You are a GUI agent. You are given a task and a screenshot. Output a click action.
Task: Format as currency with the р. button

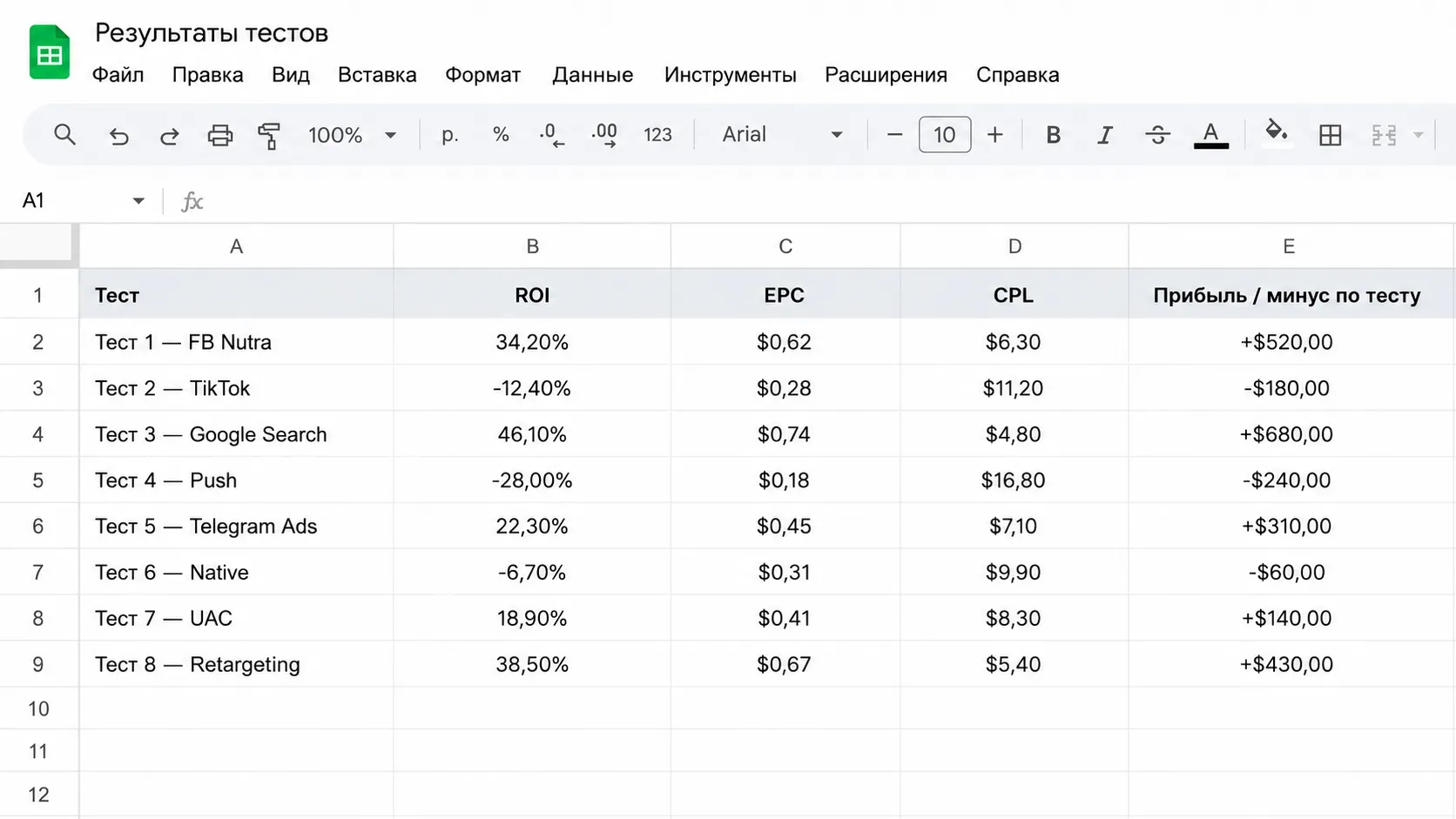click(x=449, y=135)
